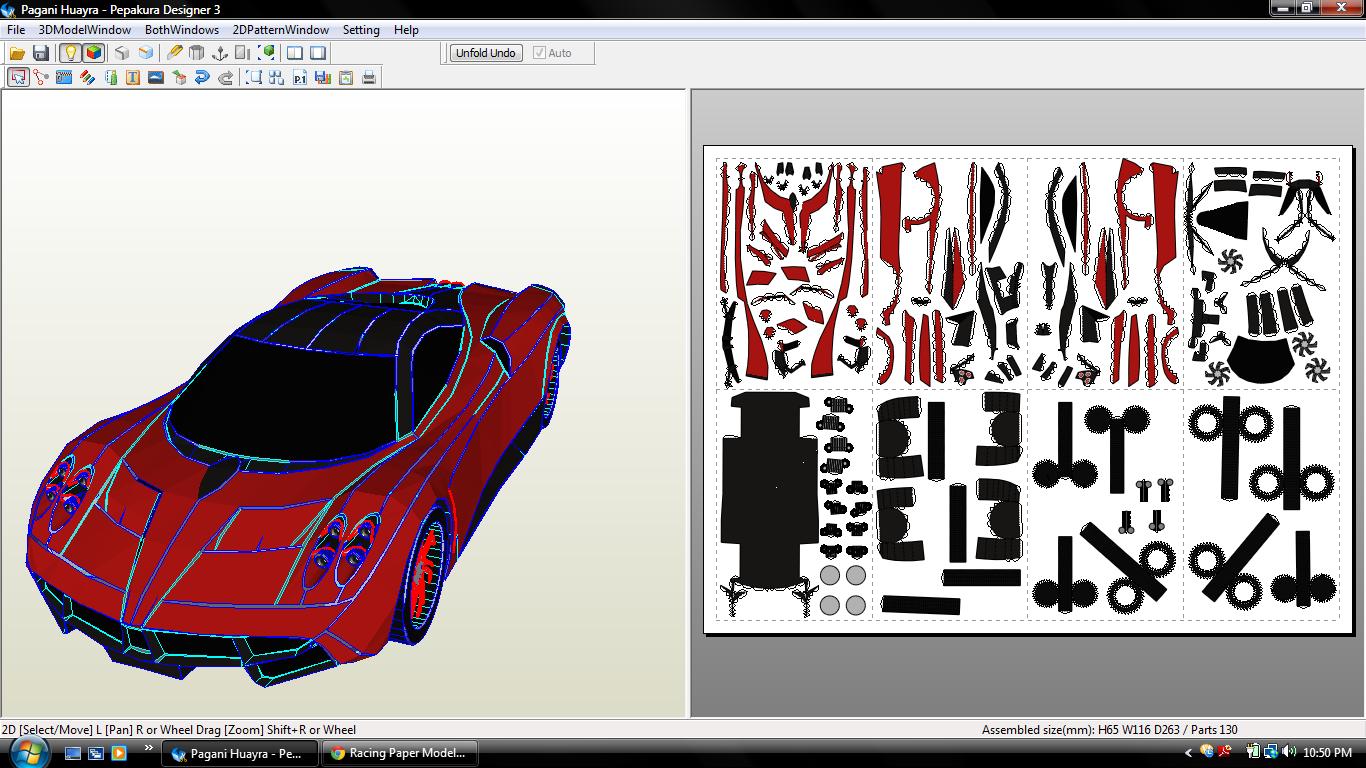The height and width of the screenshot is (768, 1366).
Task: Show both 3D and 2D windows layout icon
Action: coord(295,53)
